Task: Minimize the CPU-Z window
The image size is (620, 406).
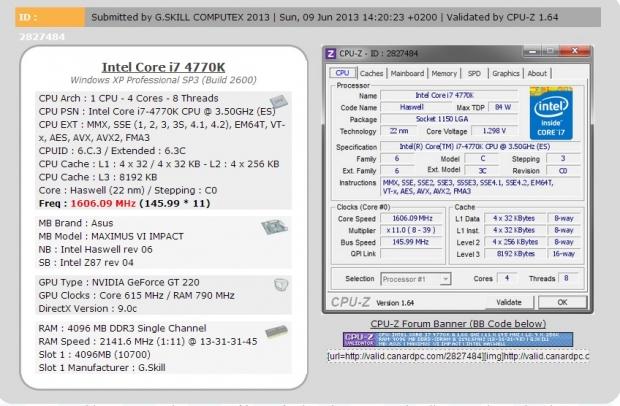Action: (533, 51)
